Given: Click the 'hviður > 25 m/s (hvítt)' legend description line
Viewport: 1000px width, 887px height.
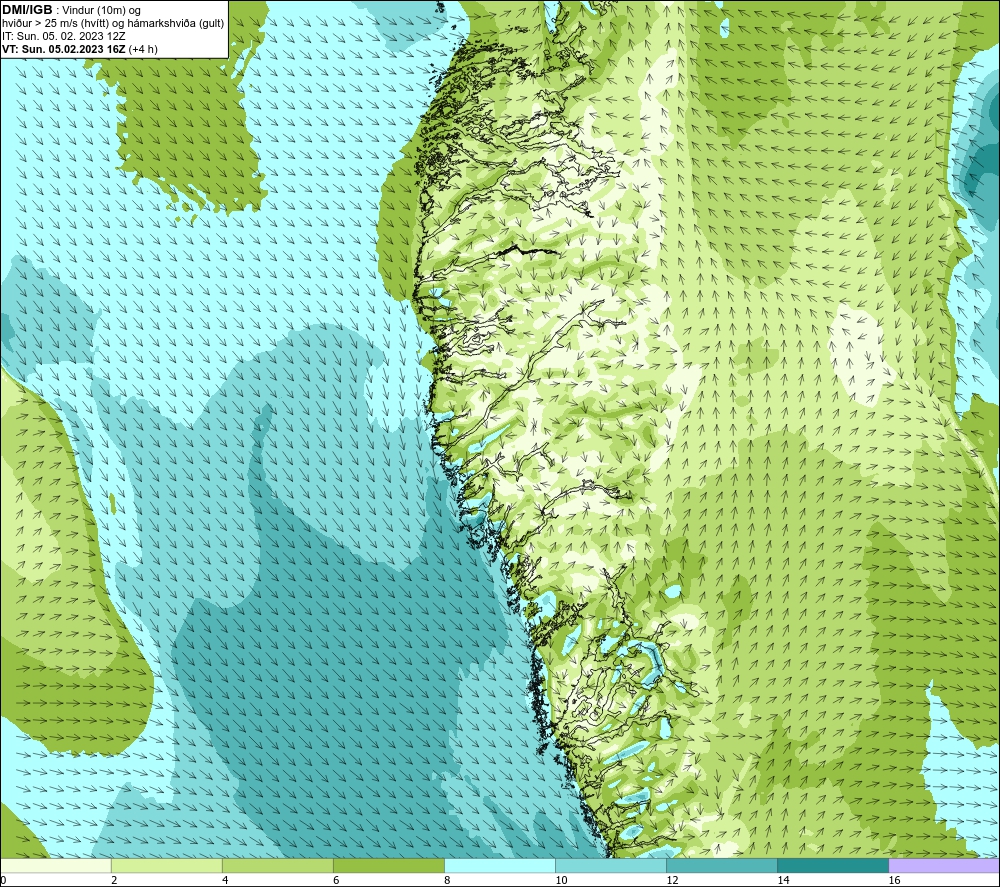Looking at the screenshot, I should [x=113, y=23].
